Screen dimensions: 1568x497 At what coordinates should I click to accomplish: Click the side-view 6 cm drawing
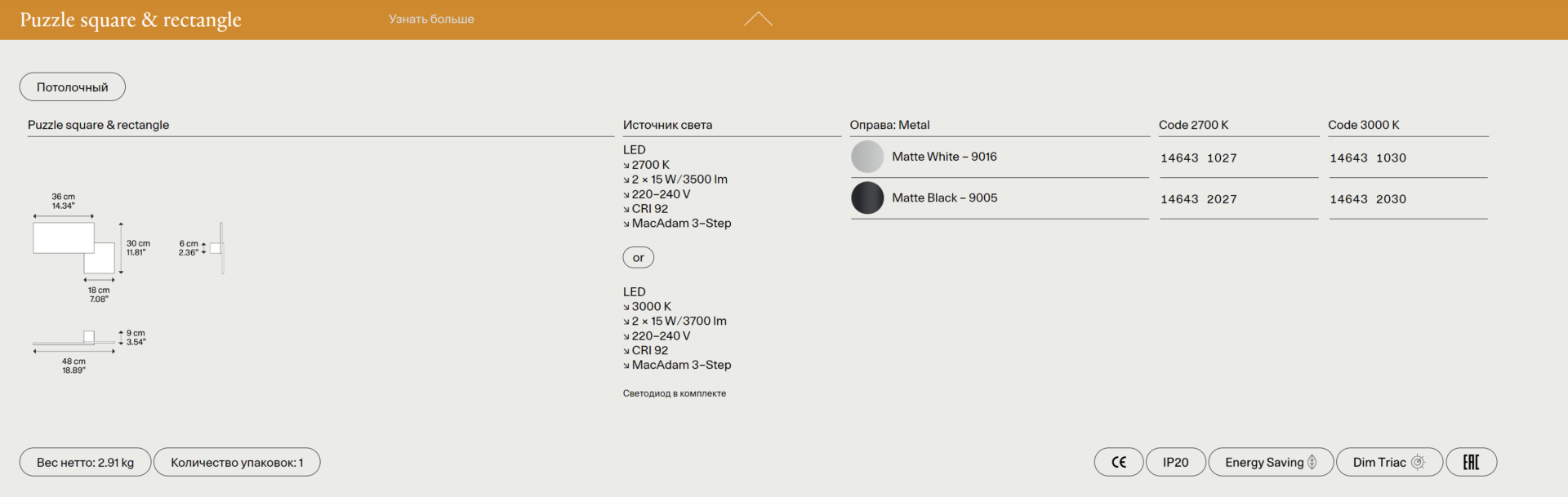[217, 248]
